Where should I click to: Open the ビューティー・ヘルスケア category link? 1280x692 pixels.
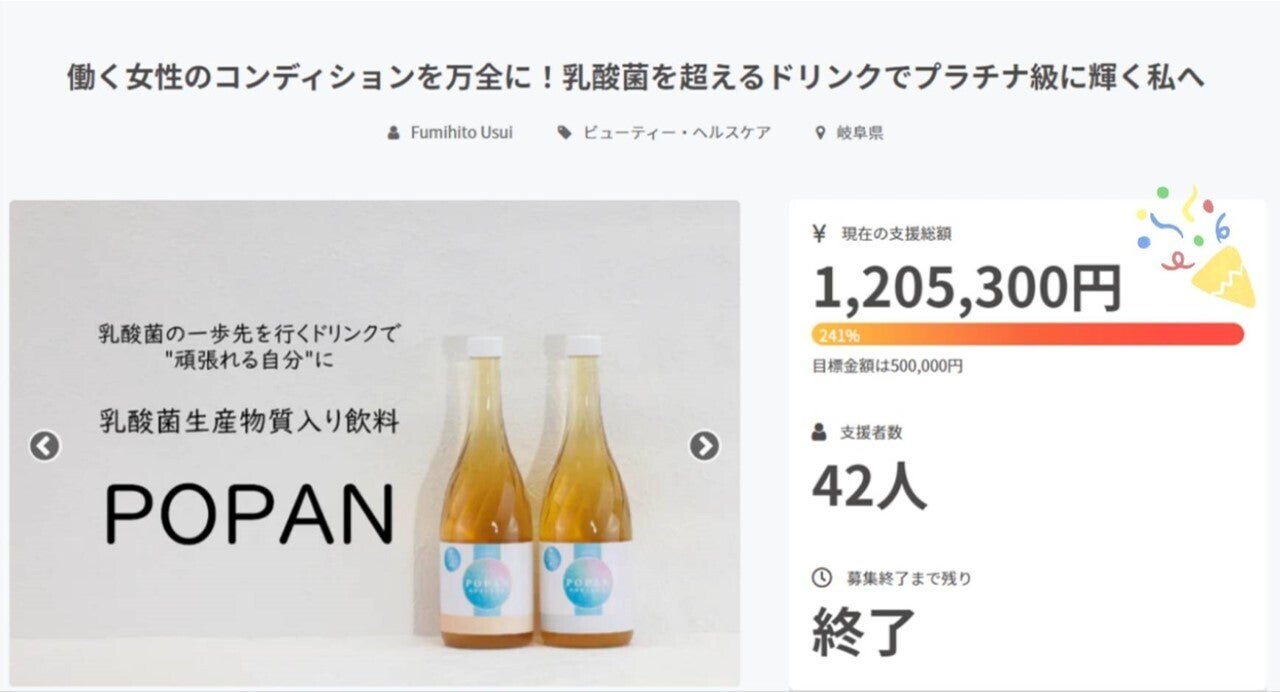677,133
